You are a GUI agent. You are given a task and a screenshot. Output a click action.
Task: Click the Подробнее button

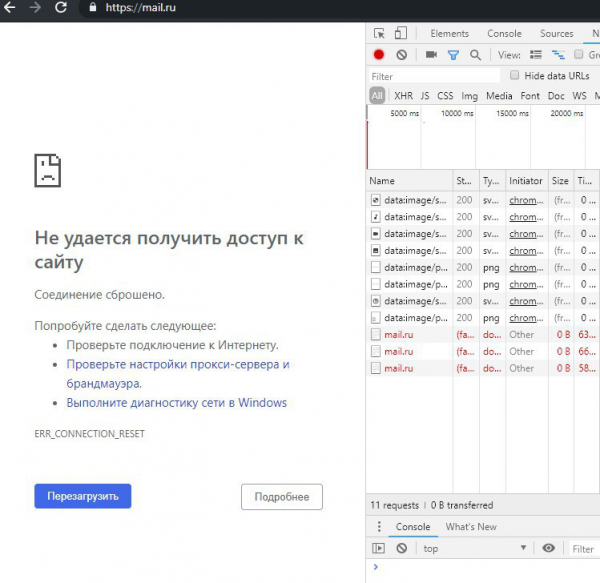[x=282, y=496]
